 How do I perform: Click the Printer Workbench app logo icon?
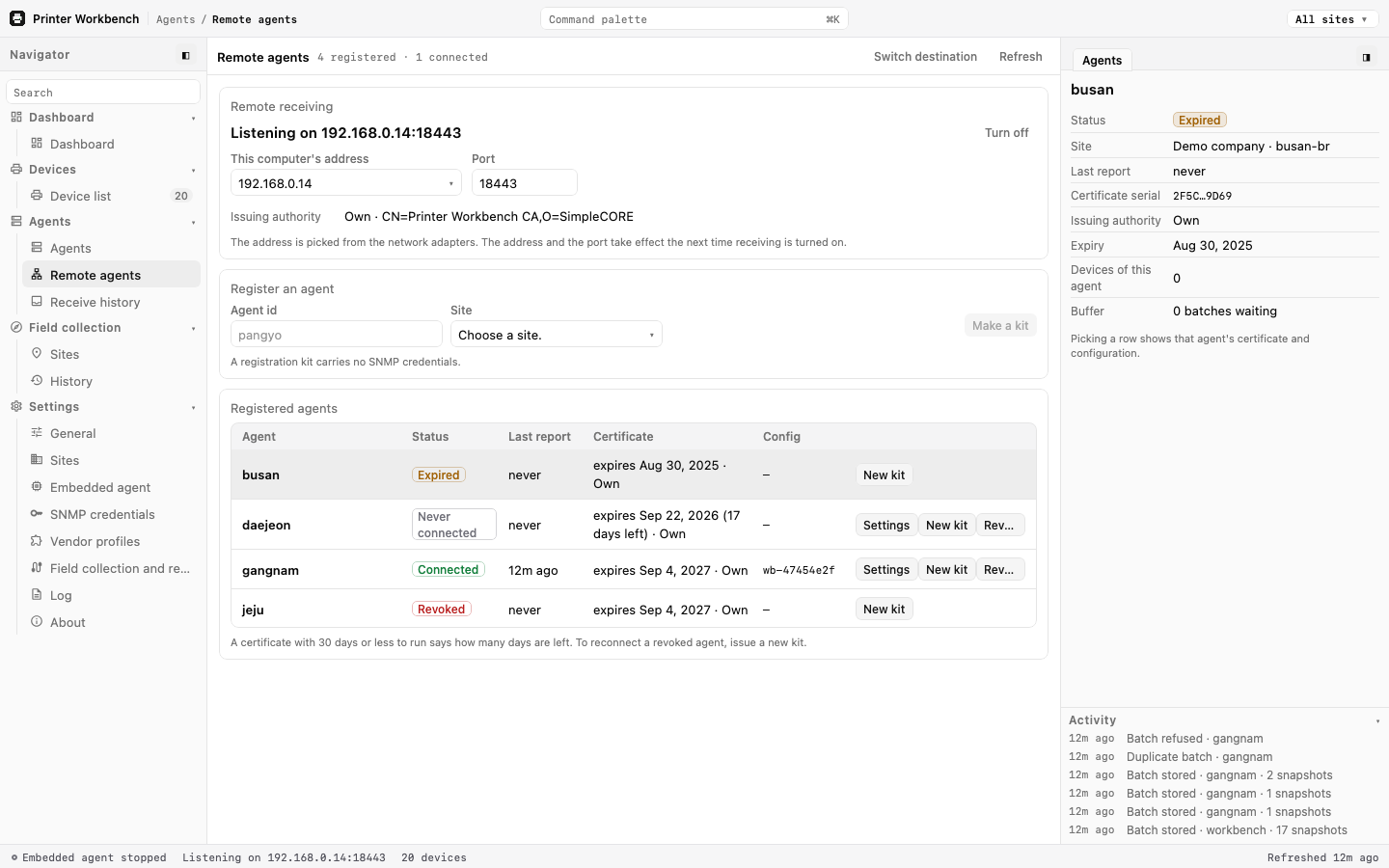point(17,18)
